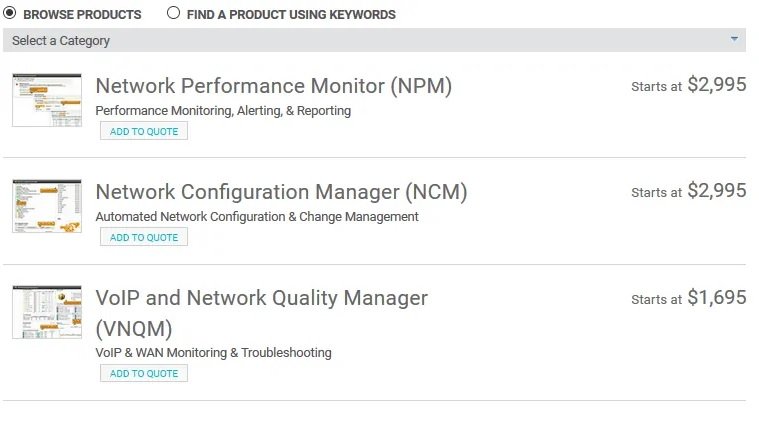Screen dimensions: 759x444
Task: Click the VNQM starting price of $1,695
Action: (x=716, y=297)
